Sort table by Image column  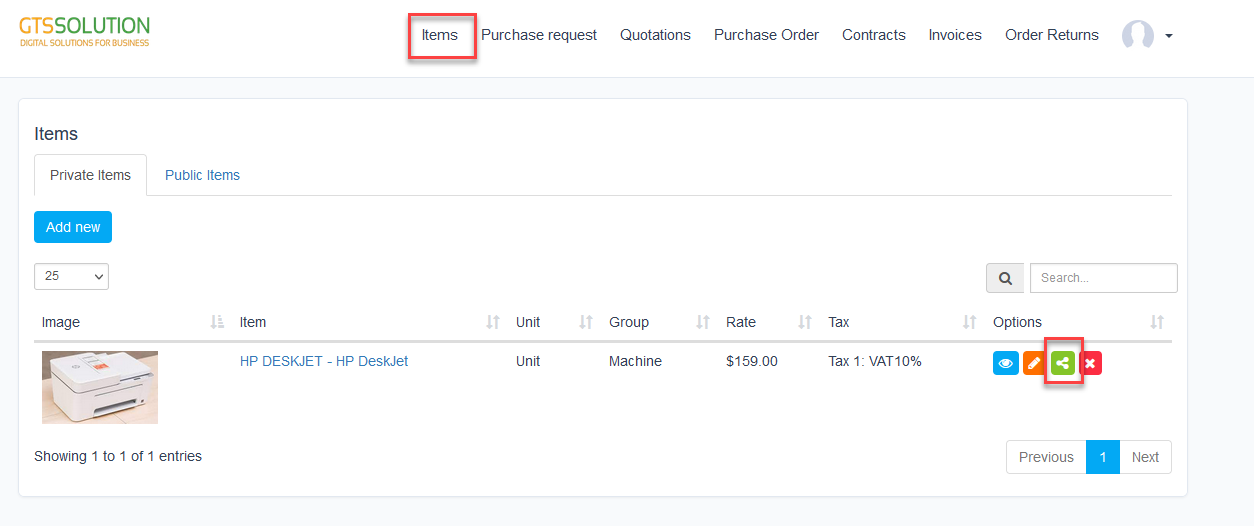(217, 322)
